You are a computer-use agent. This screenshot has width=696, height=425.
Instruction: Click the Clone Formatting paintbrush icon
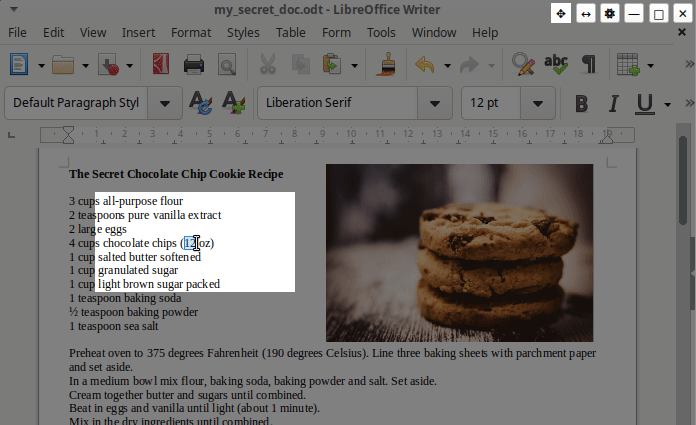tap(385, 66)
